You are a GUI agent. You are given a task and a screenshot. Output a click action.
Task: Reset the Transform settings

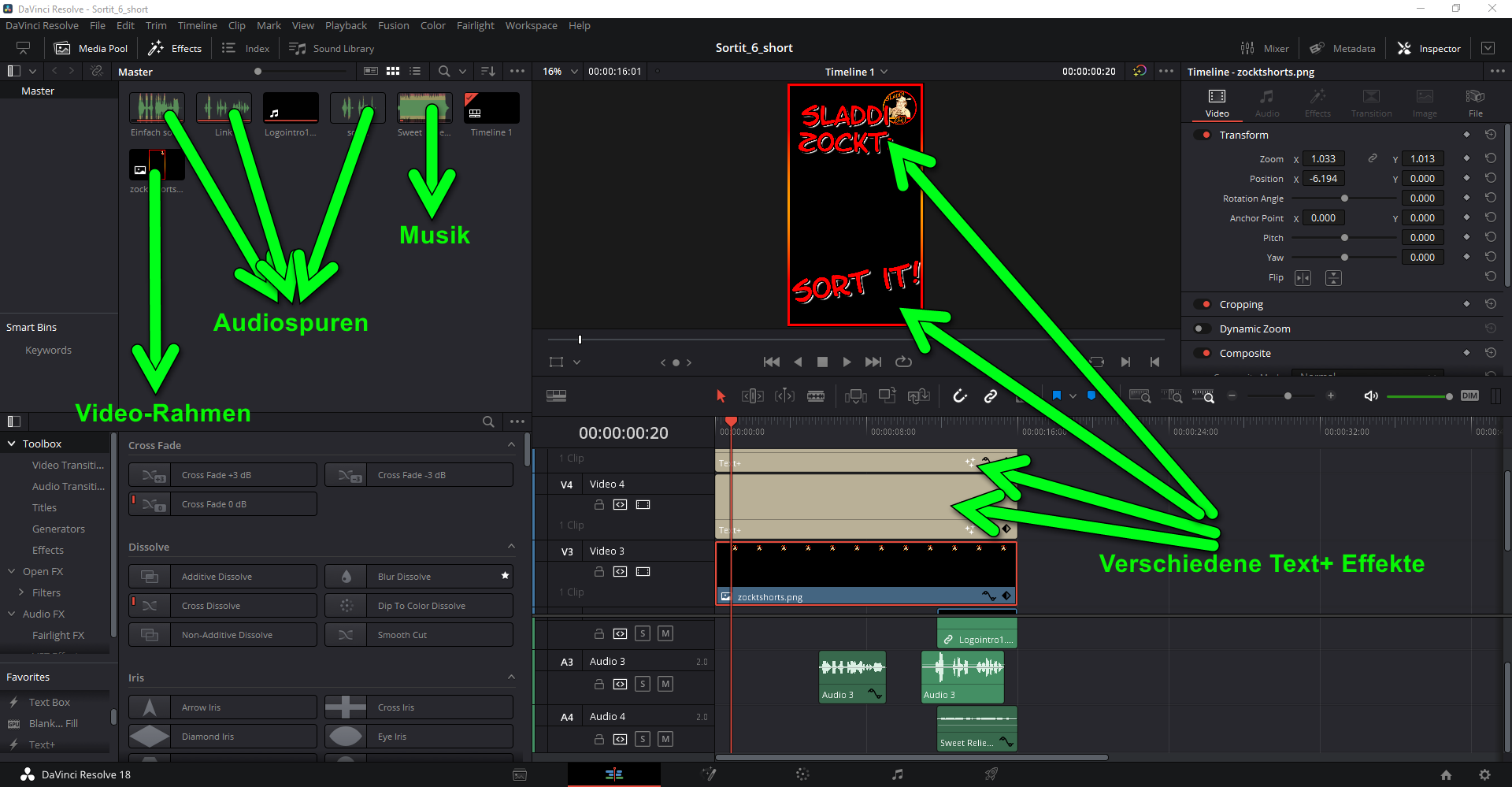[x=1490, y=135]
